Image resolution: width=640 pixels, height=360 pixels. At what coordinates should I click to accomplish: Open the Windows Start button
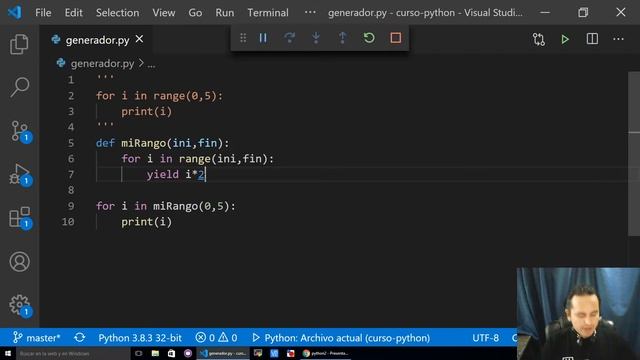pos(8,353)
